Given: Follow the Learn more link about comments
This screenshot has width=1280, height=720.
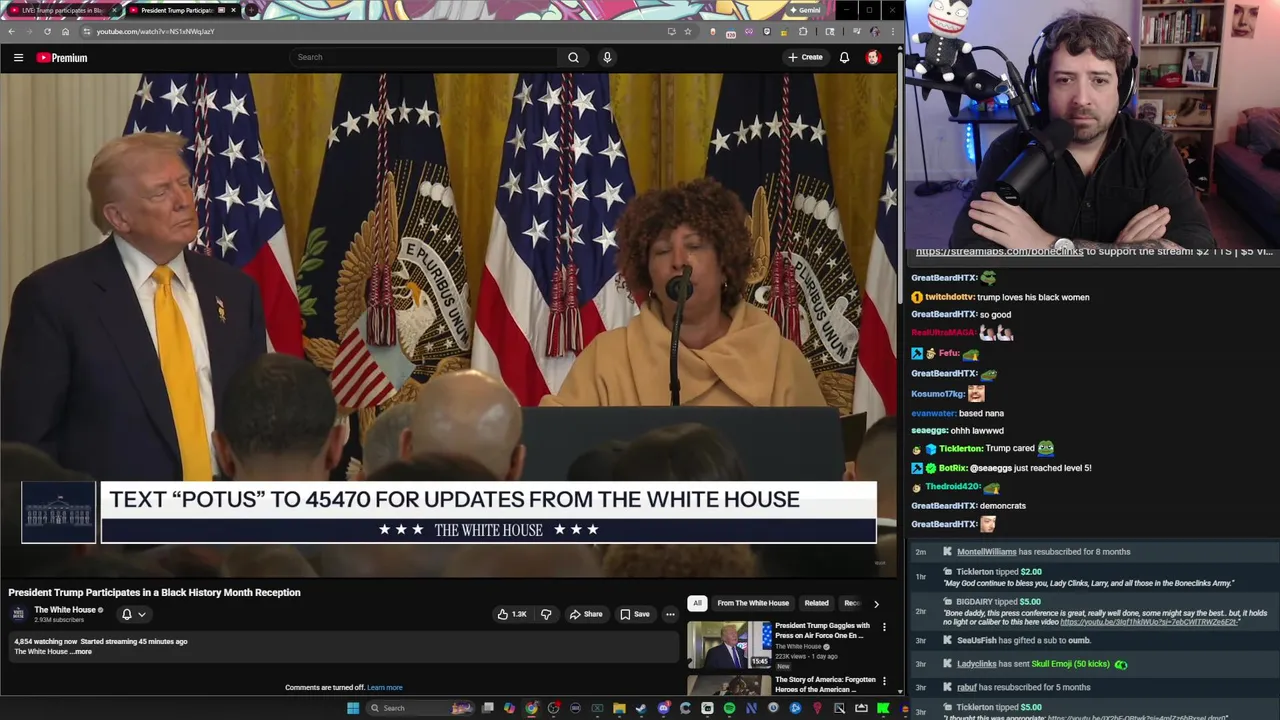Looking at the screenshot, I should point(385,687).
